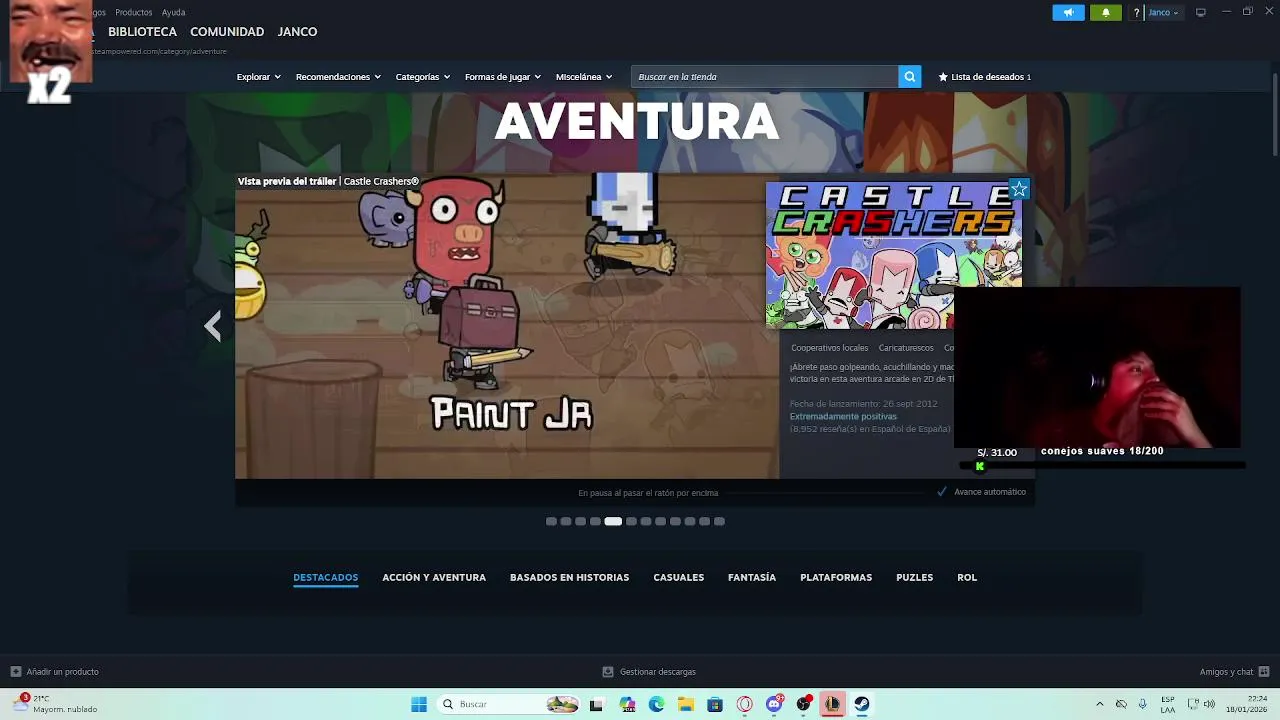The width and height of the screenshot is (1280, 720).
Task: Click the Caricaturescos tag
Action: (x=906, y=348)
